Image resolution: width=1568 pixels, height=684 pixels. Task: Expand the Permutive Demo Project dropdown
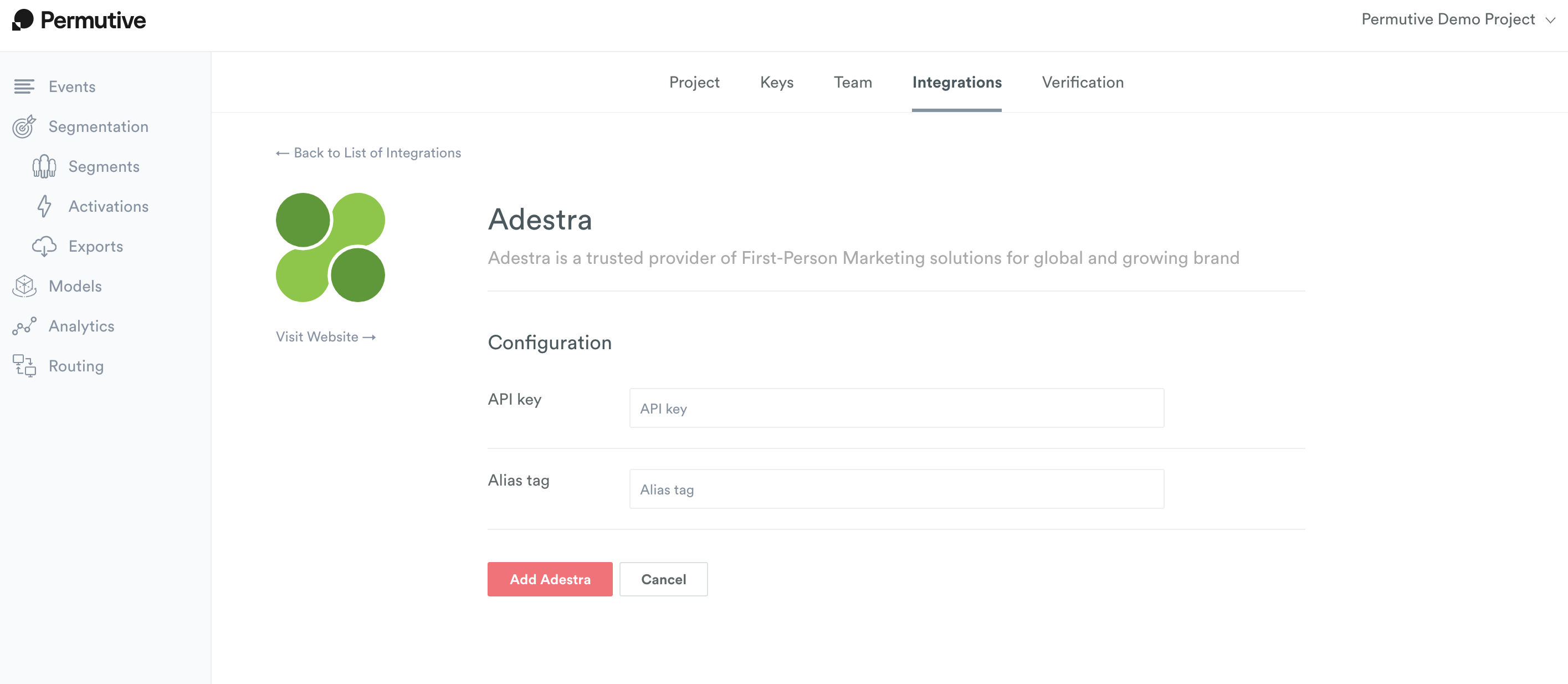[x=1458, y=19]
